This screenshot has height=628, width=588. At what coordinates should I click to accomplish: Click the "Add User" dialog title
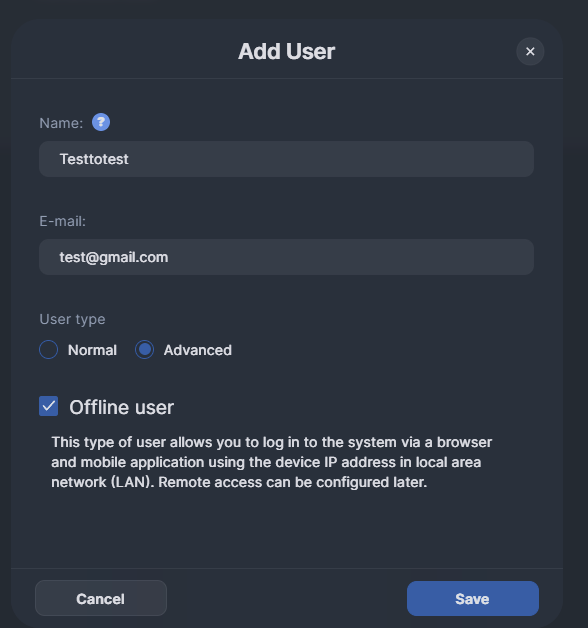coord(286,51)
